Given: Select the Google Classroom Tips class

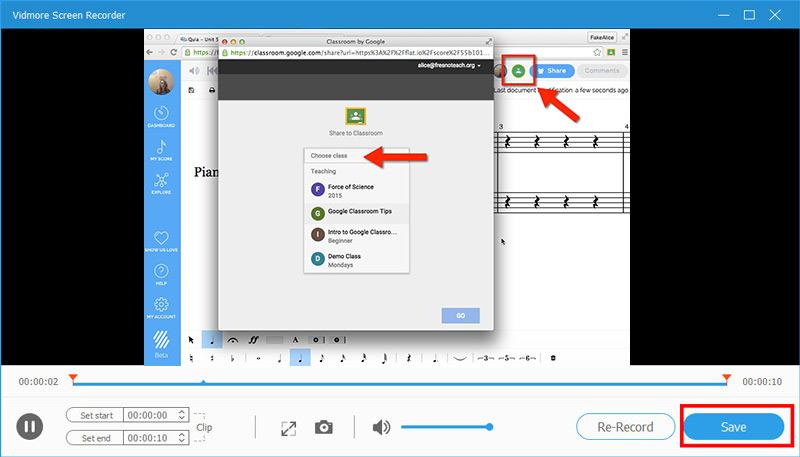Looking at the screenshot, I should tap(356, 213).
